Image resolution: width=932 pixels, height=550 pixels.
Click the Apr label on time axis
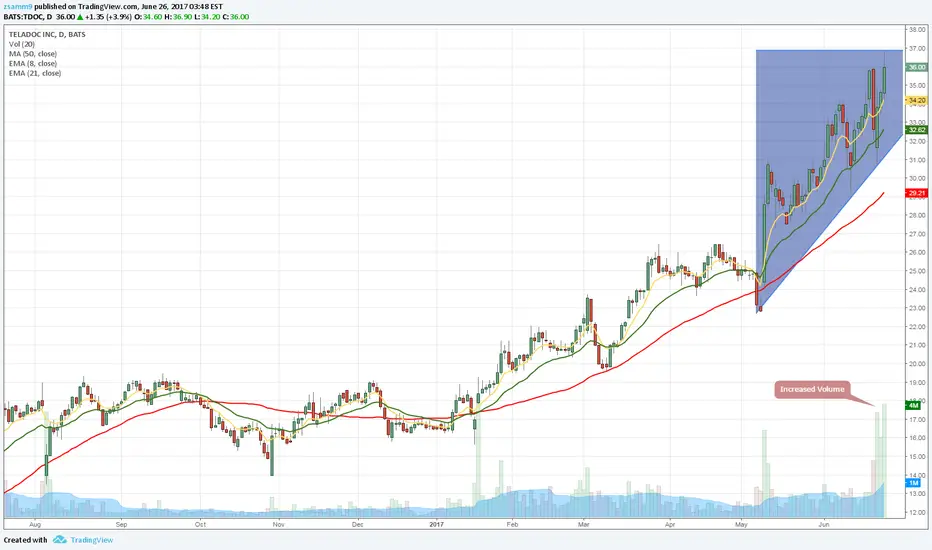point(670,524)
